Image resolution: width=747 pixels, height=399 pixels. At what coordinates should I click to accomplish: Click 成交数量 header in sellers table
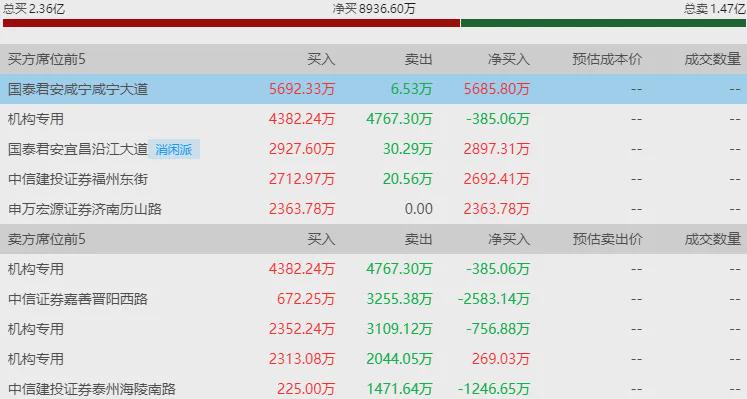point(713,239)
